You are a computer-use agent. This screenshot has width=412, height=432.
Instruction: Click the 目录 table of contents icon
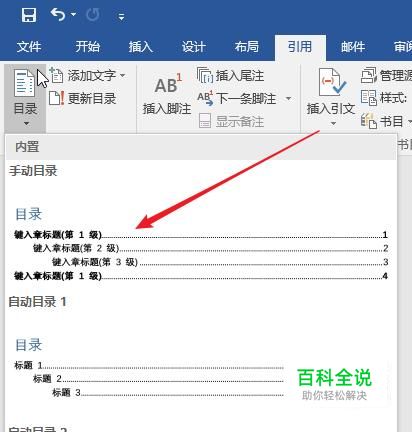(24, 83)
